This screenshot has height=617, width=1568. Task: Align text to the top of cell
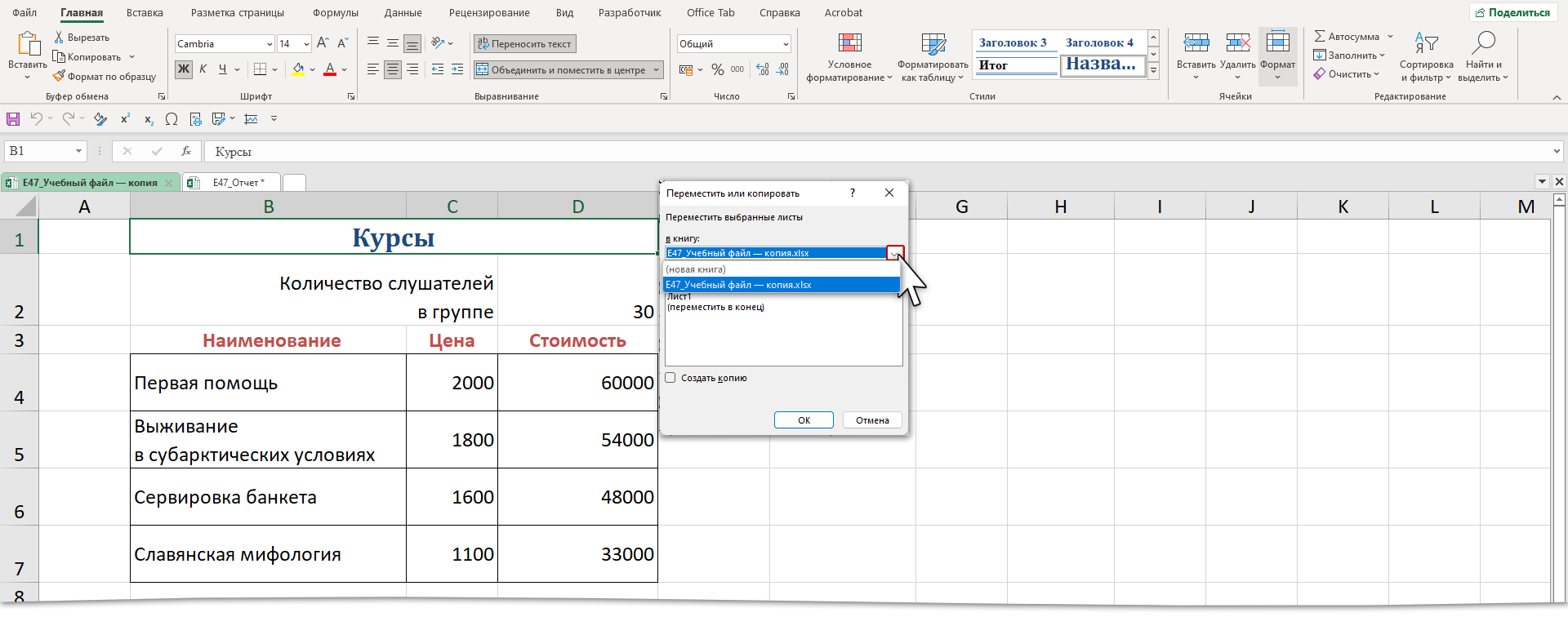373,43
